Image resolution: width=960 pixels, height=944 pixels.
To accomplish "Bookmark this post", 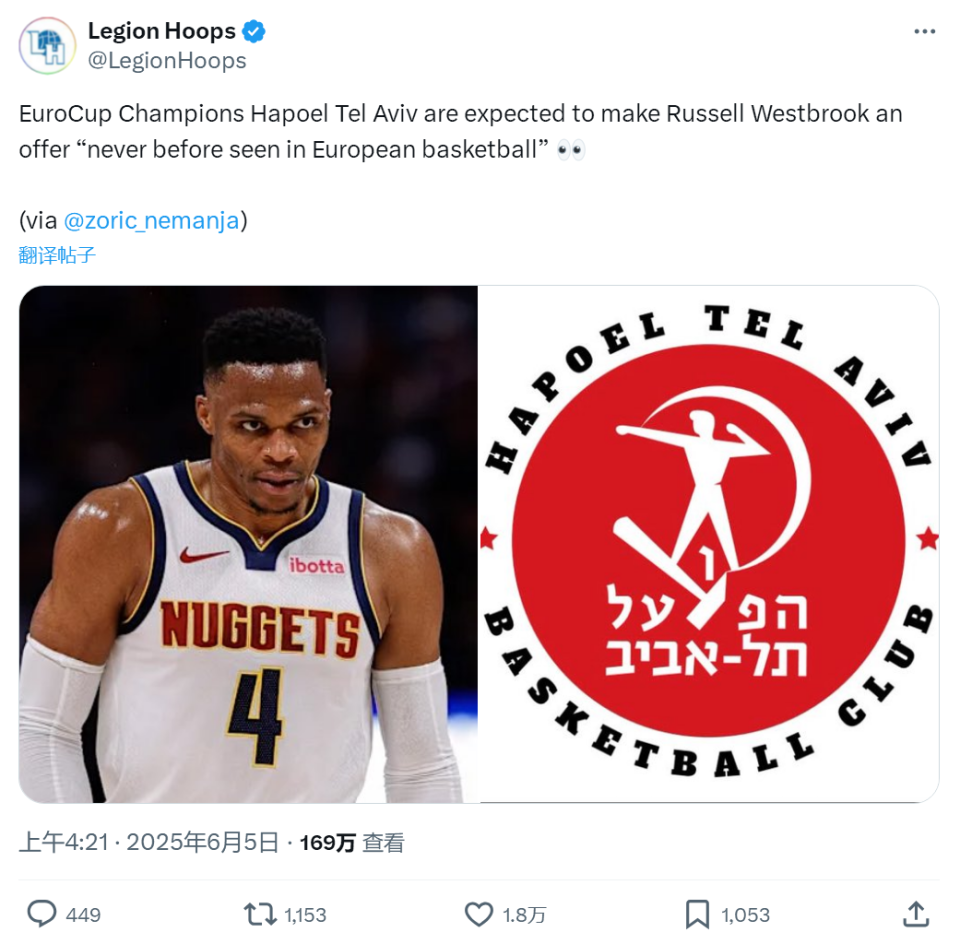I will [x=697, y=914].
